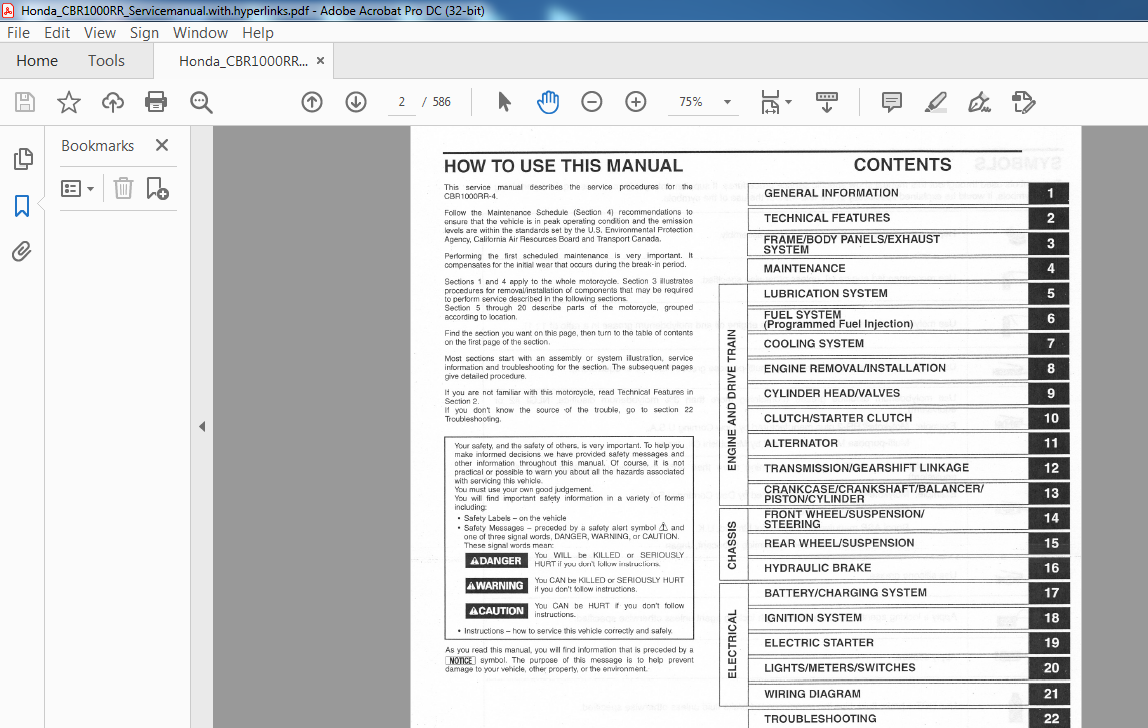
Task: Open the Help menu
Action: click(258, 33)
